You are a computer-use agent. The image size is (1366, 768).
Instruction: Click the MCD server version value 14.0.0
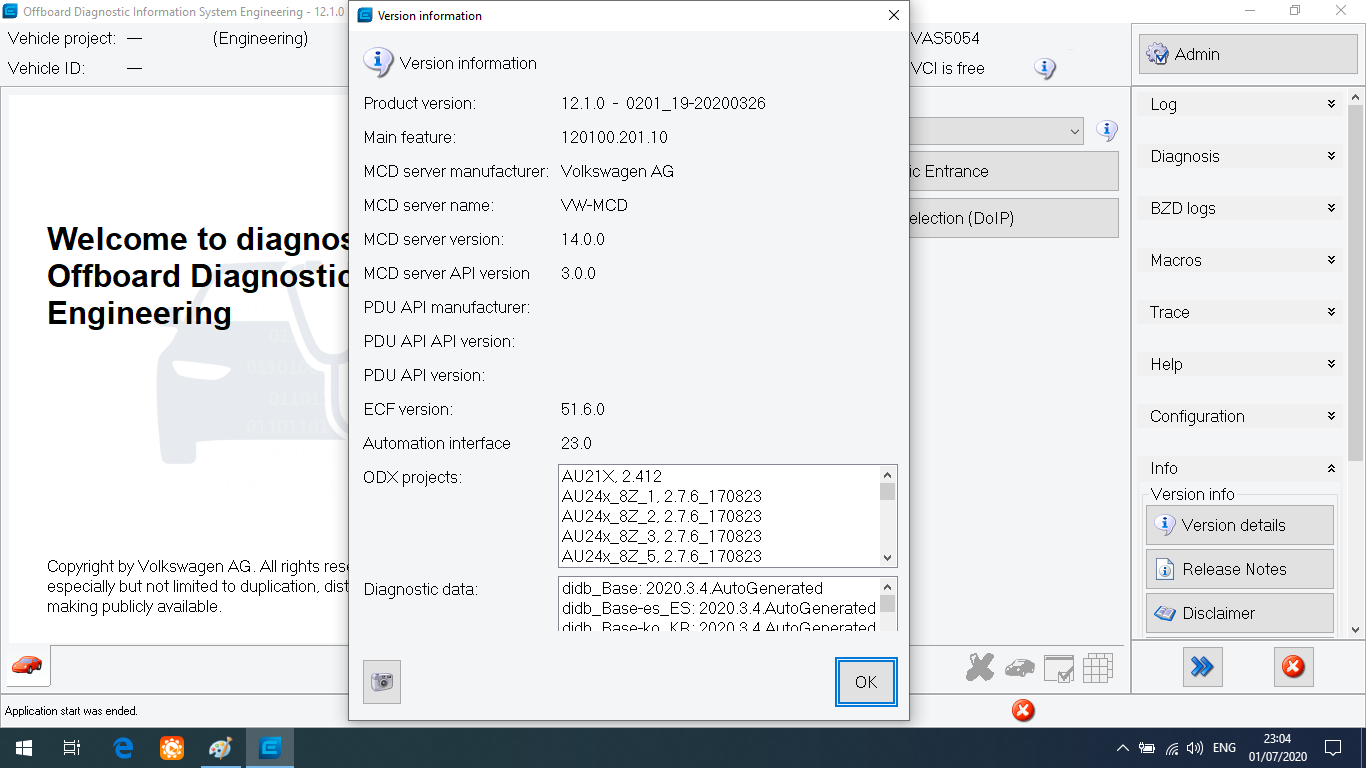[583, 239]
